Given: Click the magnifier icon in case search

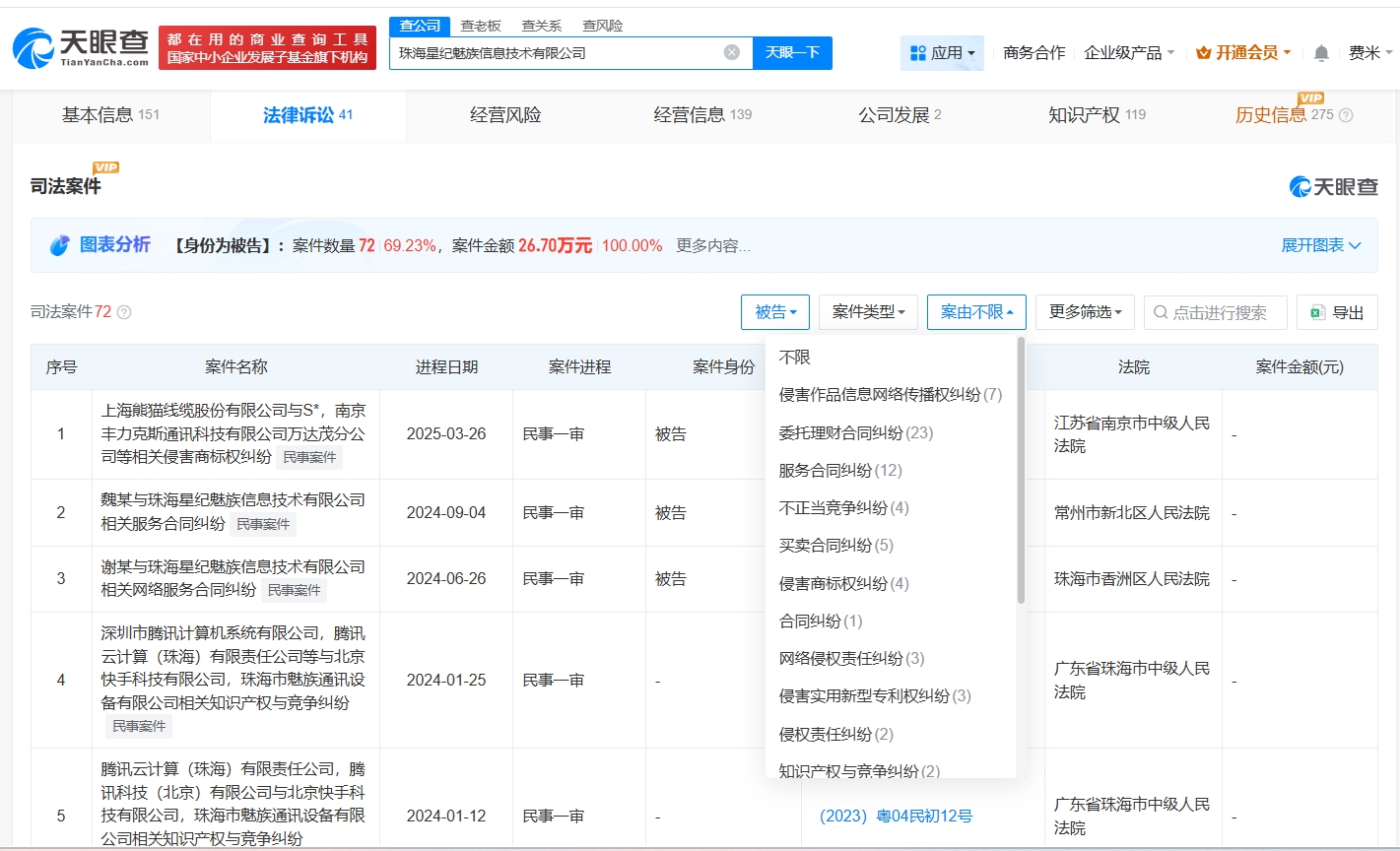Looking at the screenshot, I should (x=1161, y=312).
